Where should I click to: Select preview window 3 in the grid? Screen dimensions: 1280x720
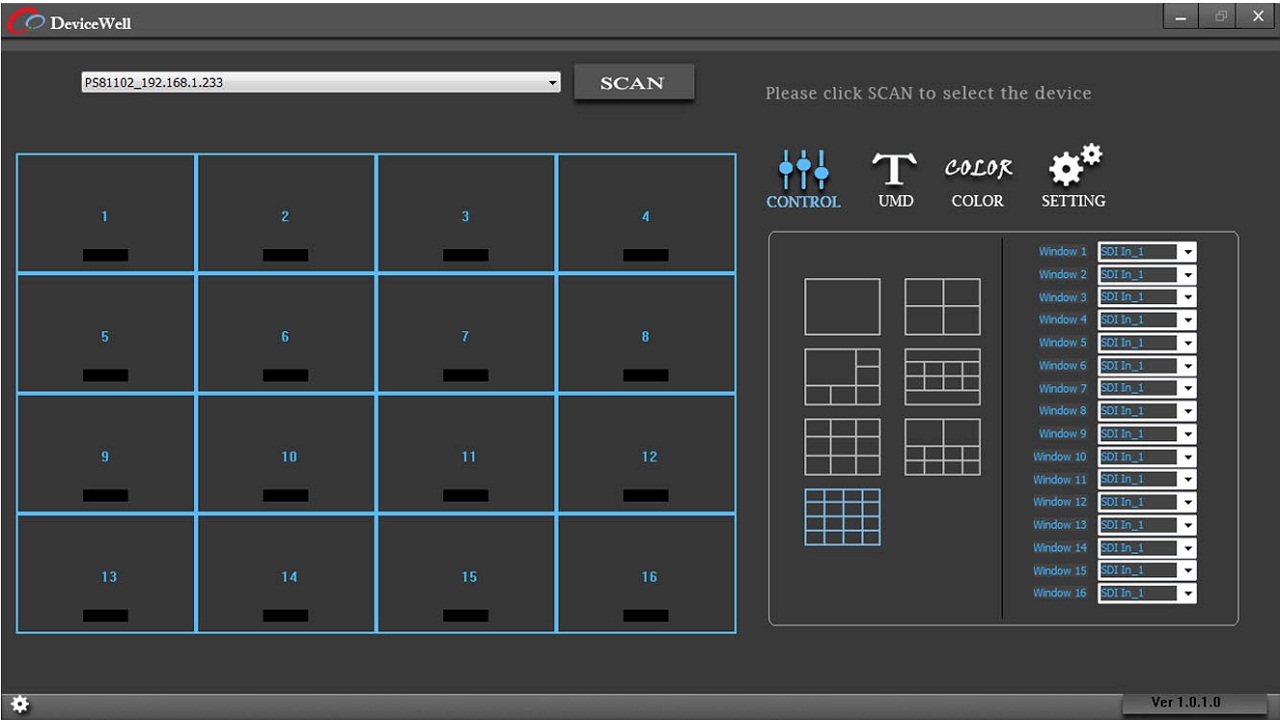tap(466, 213)
